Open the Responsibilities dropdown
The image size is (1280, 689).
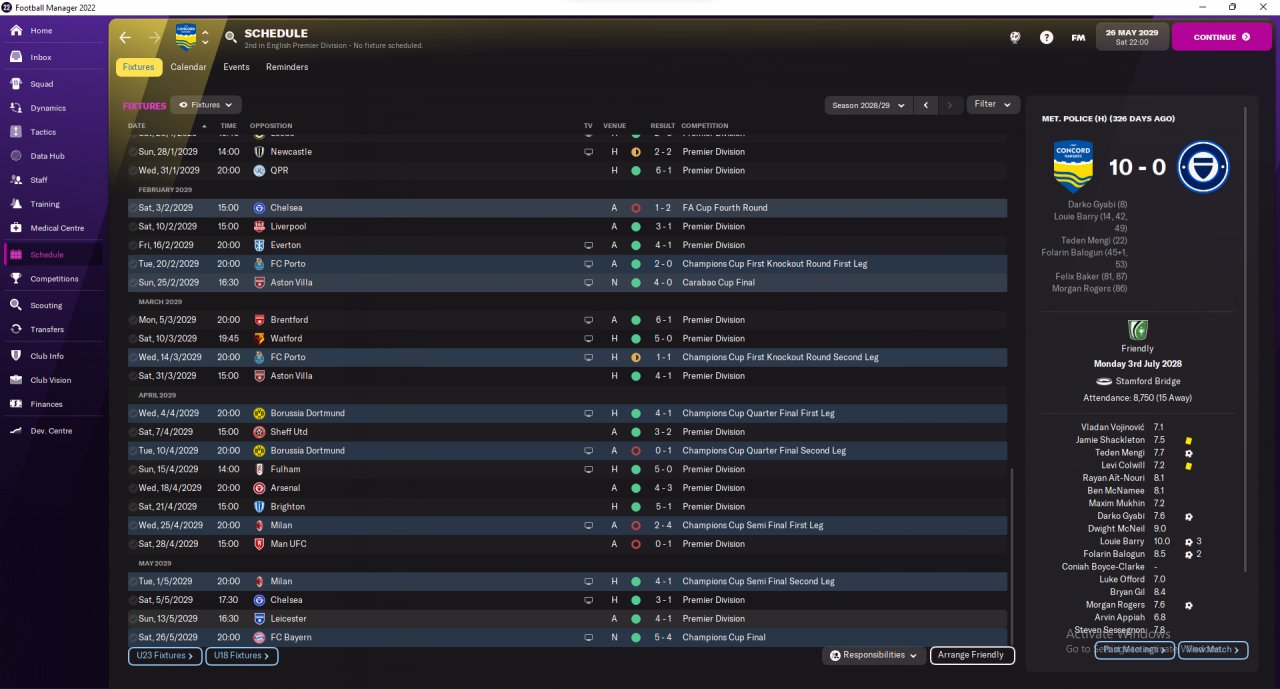pos(874,655)
